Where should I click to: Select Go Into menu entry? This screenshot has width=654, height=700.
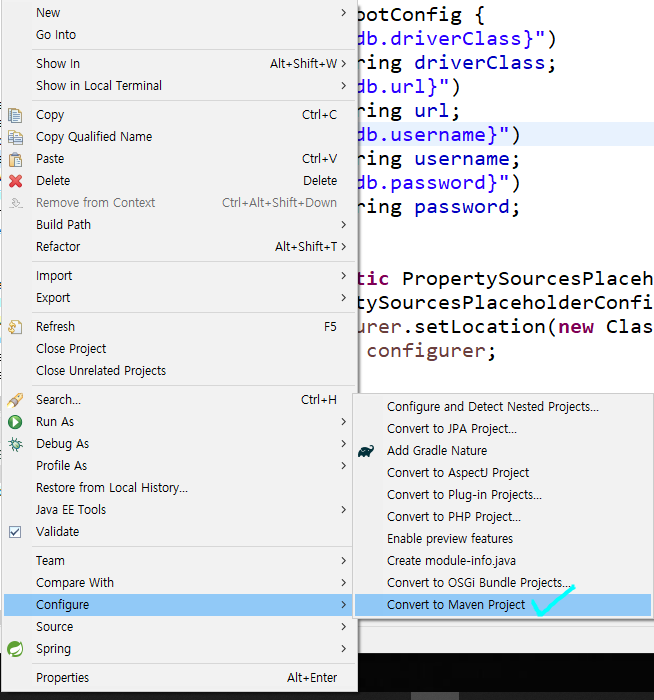(x=179, y=35)
